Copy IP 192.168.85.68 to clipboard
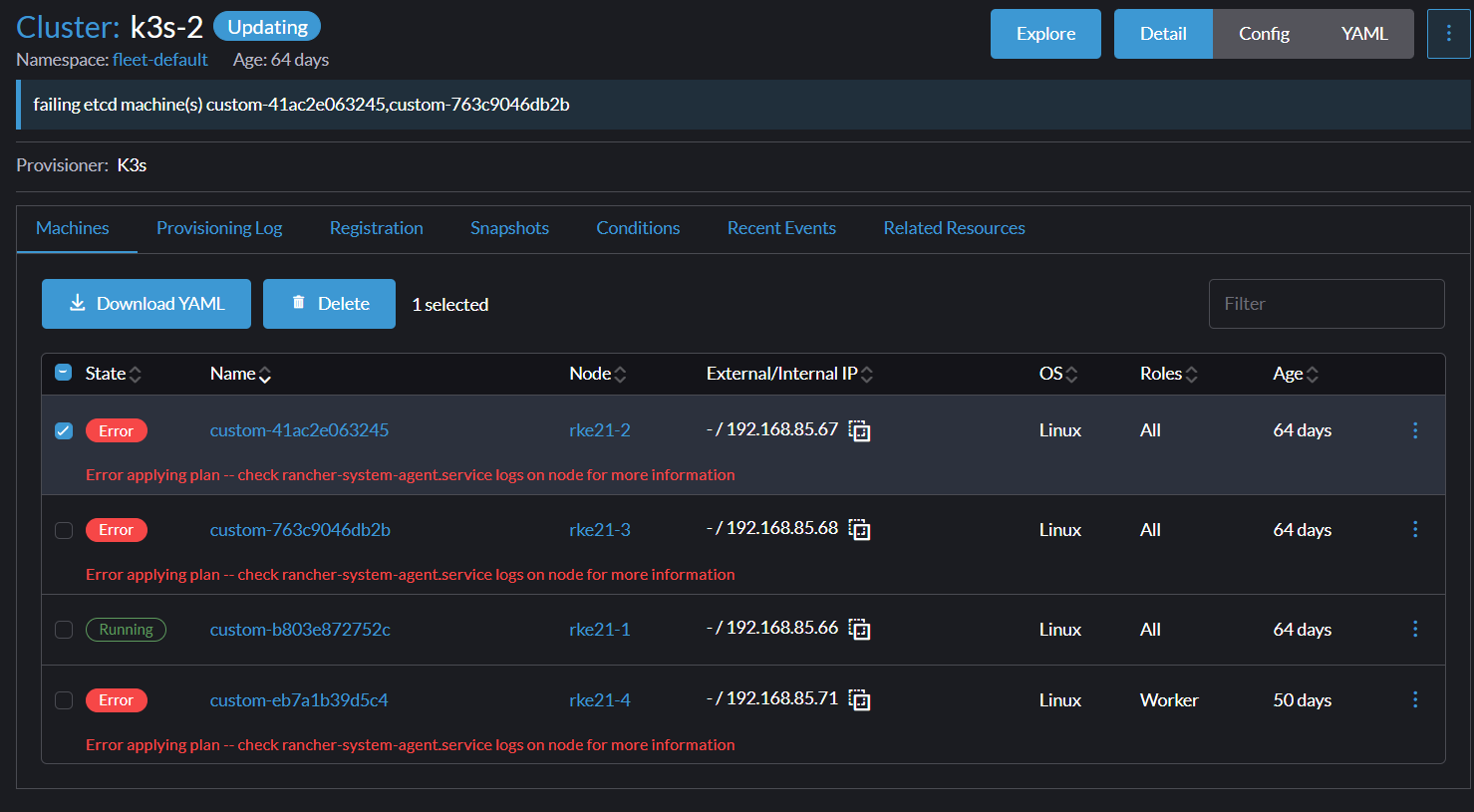 (x=859, y=530)
